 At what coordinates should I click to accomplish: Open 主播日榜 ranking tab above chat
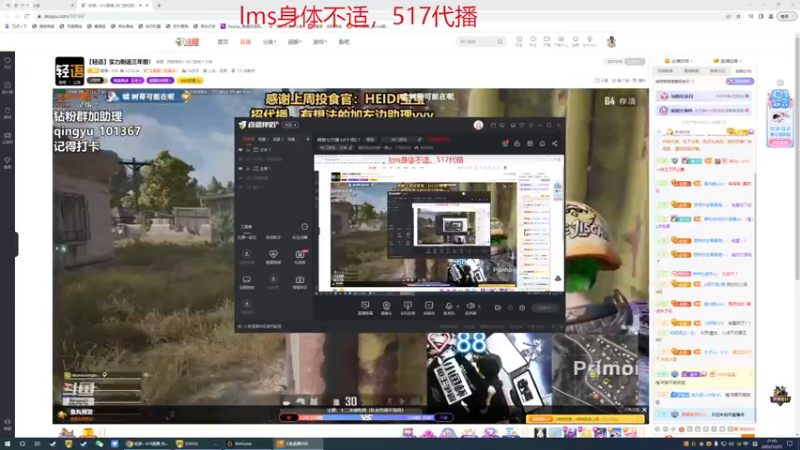coord(679,61)
